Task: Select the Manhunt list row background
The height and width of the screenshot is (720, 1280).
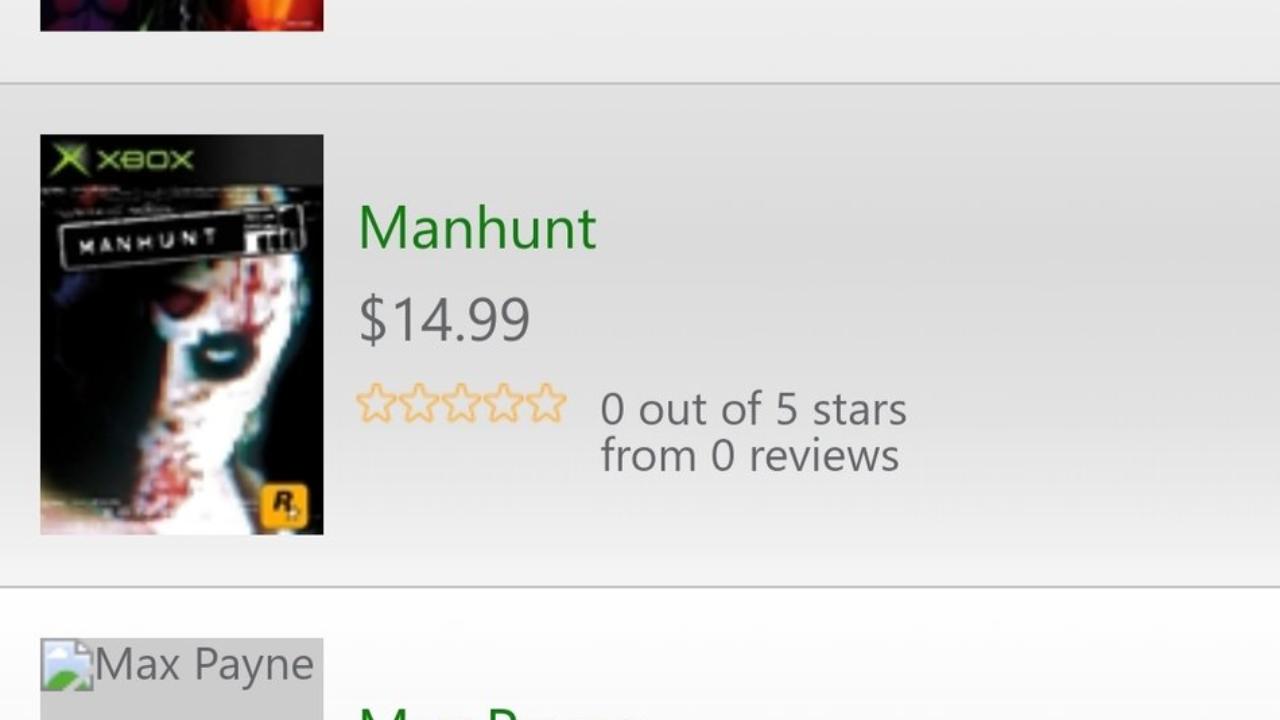Action: click(640, 335)
